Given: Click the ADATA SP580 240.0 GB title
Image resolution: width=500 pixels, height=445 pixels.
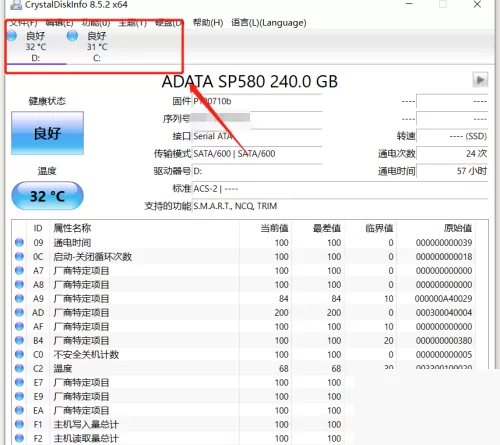Looking at the screenshot, I should click(250, 81).
